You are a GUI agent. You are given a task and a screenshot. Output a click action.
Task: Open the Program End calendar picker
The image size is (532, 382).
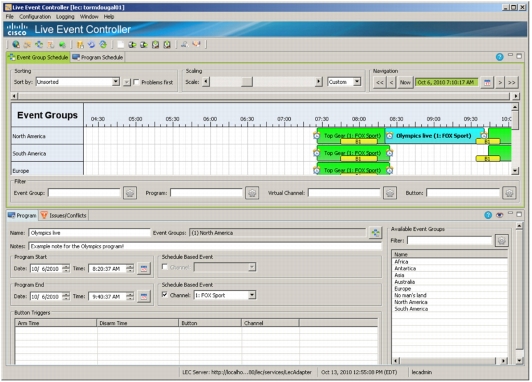tap(144, 297)
